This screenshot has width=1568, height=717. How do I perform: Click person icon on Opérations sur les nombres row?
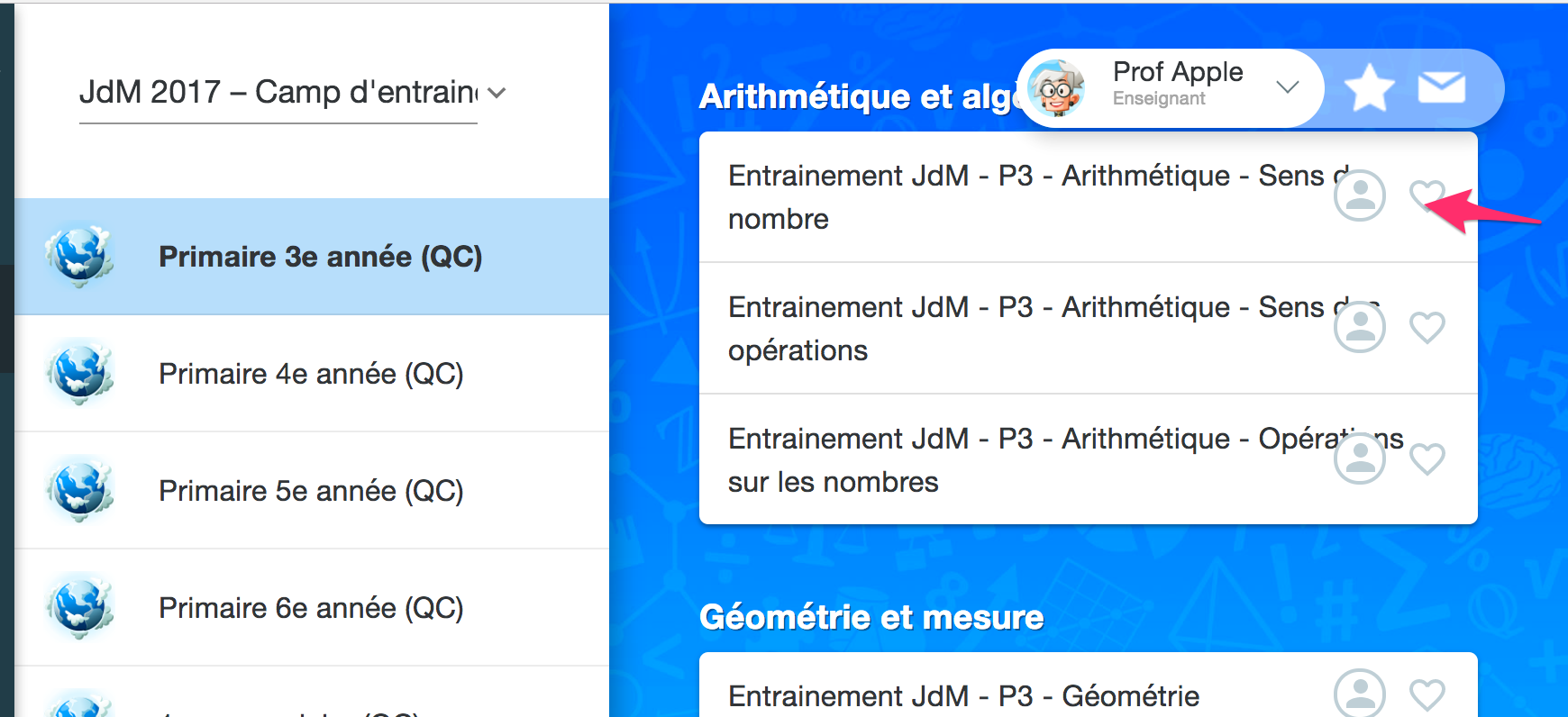[x=1359, y=458]
